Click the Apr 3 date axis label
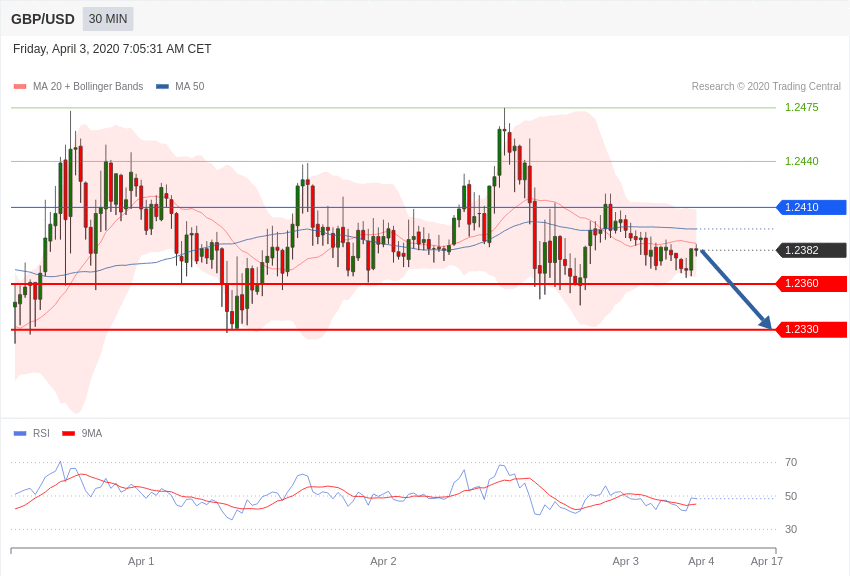The width and height of the screenshot is (850, 576). (626, 561)
